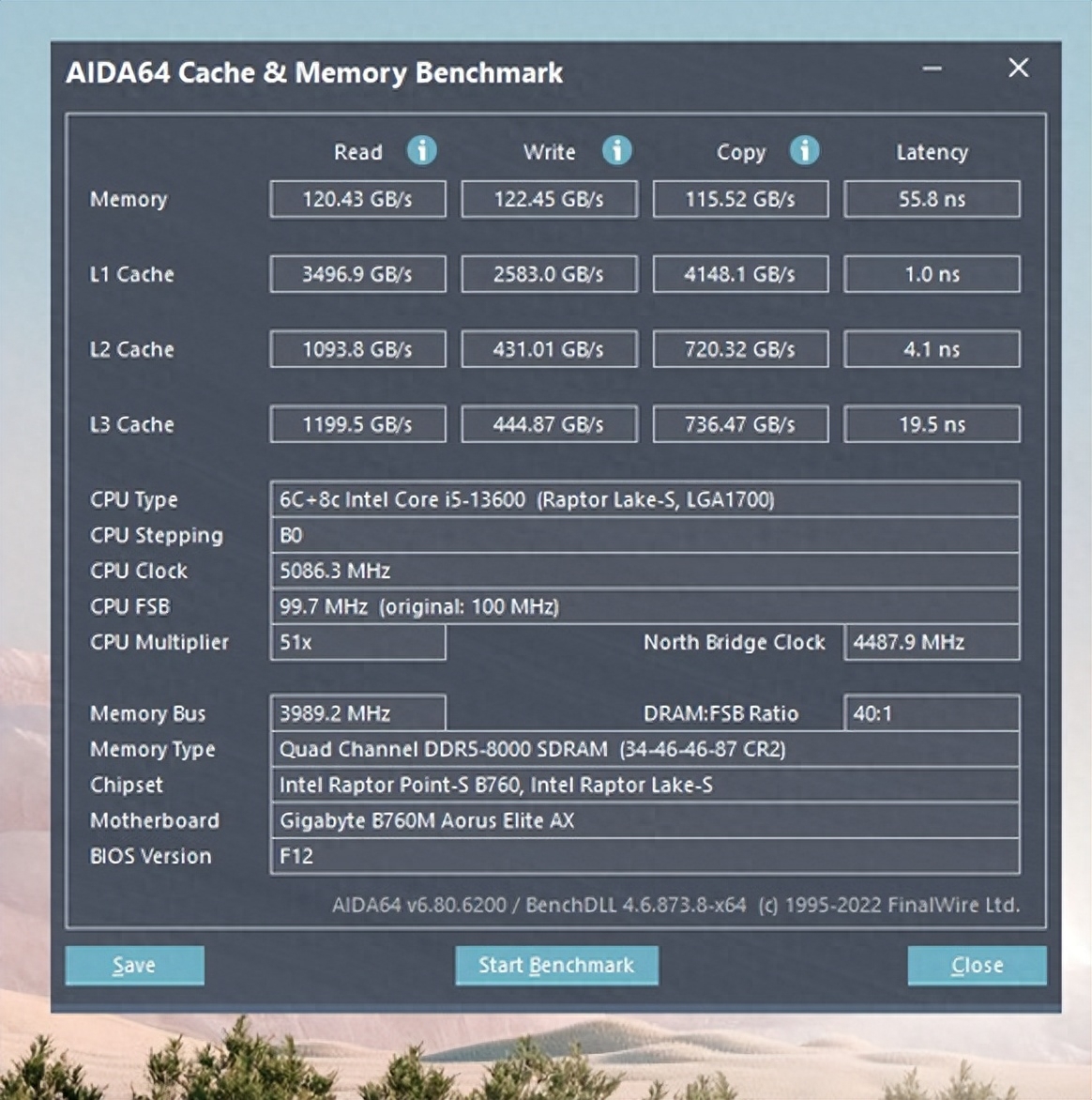Image resolution: width=1092 pixels, height=1100 pixels.
Task: Click the CPU FSB field 99.7 MHz
Action: coord(645,607)
